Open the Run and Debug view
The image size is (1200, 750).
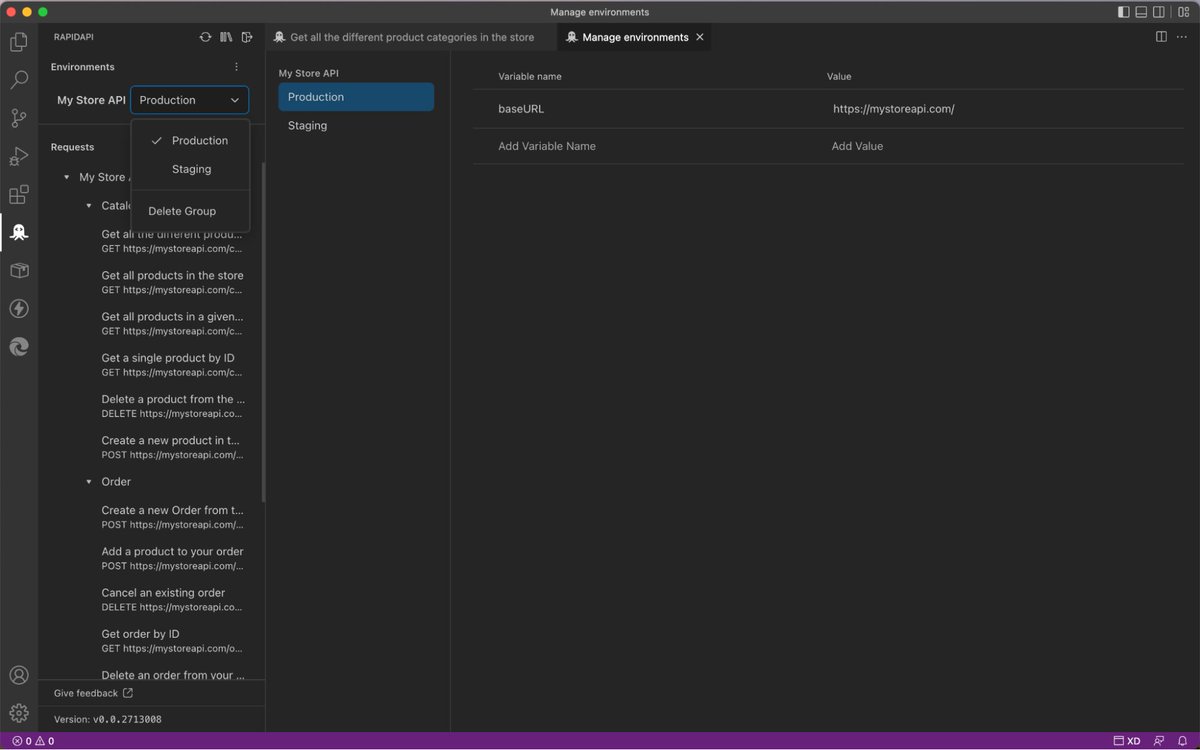coord(18,155)
